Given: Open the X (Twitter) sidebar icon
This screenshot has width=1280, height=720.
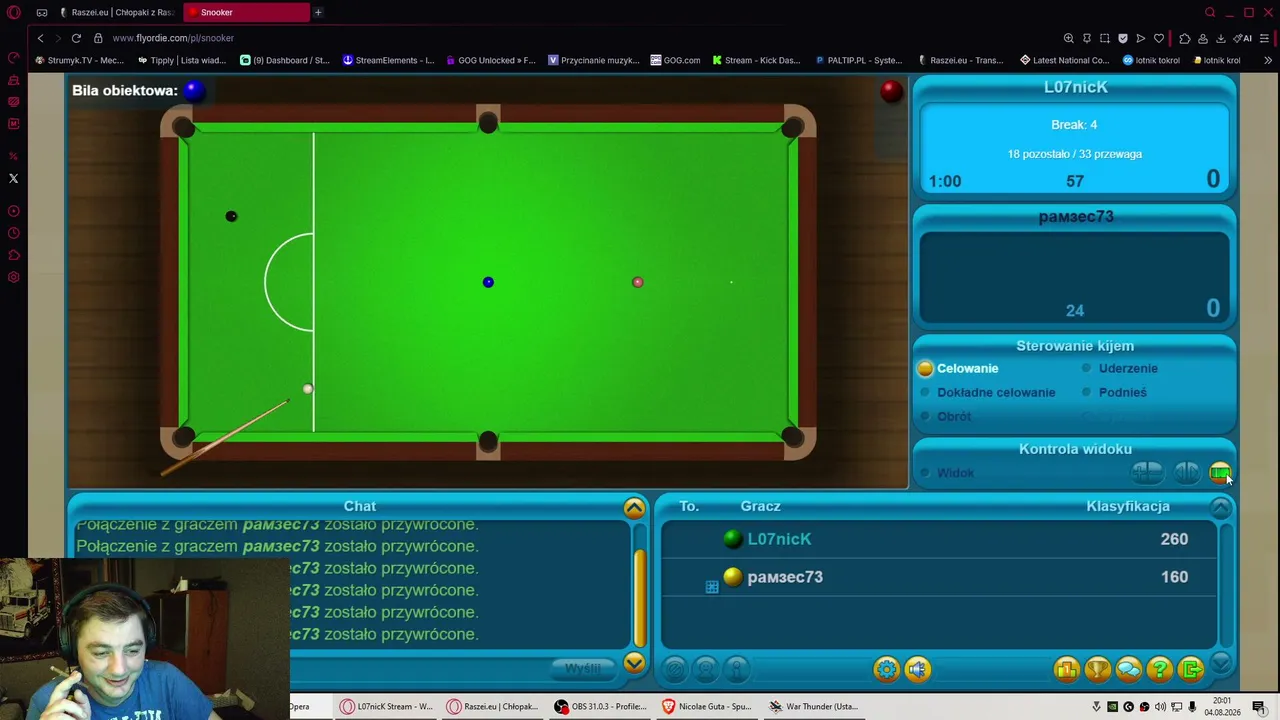Looking at the screenshot, I should tap(14, 178).
